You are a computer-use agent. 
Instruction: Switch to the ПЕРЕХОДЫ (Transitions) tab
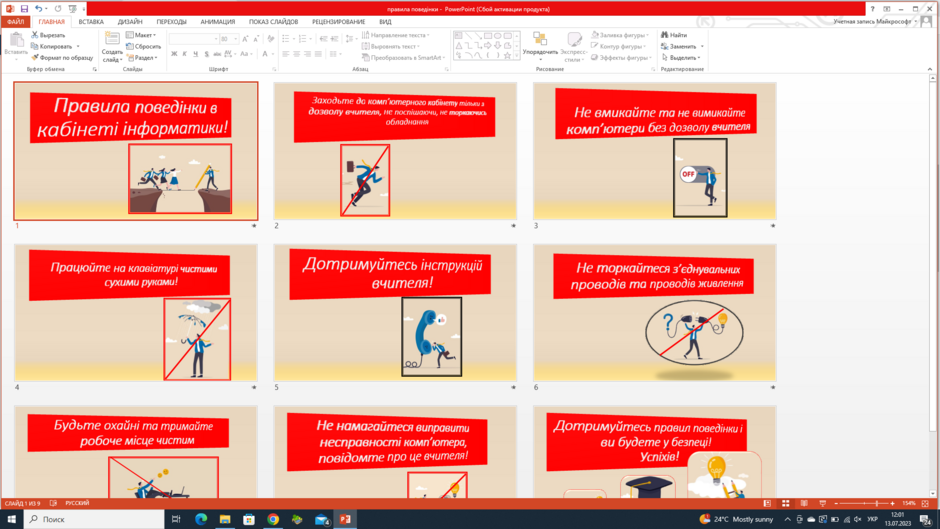(171, 22)
